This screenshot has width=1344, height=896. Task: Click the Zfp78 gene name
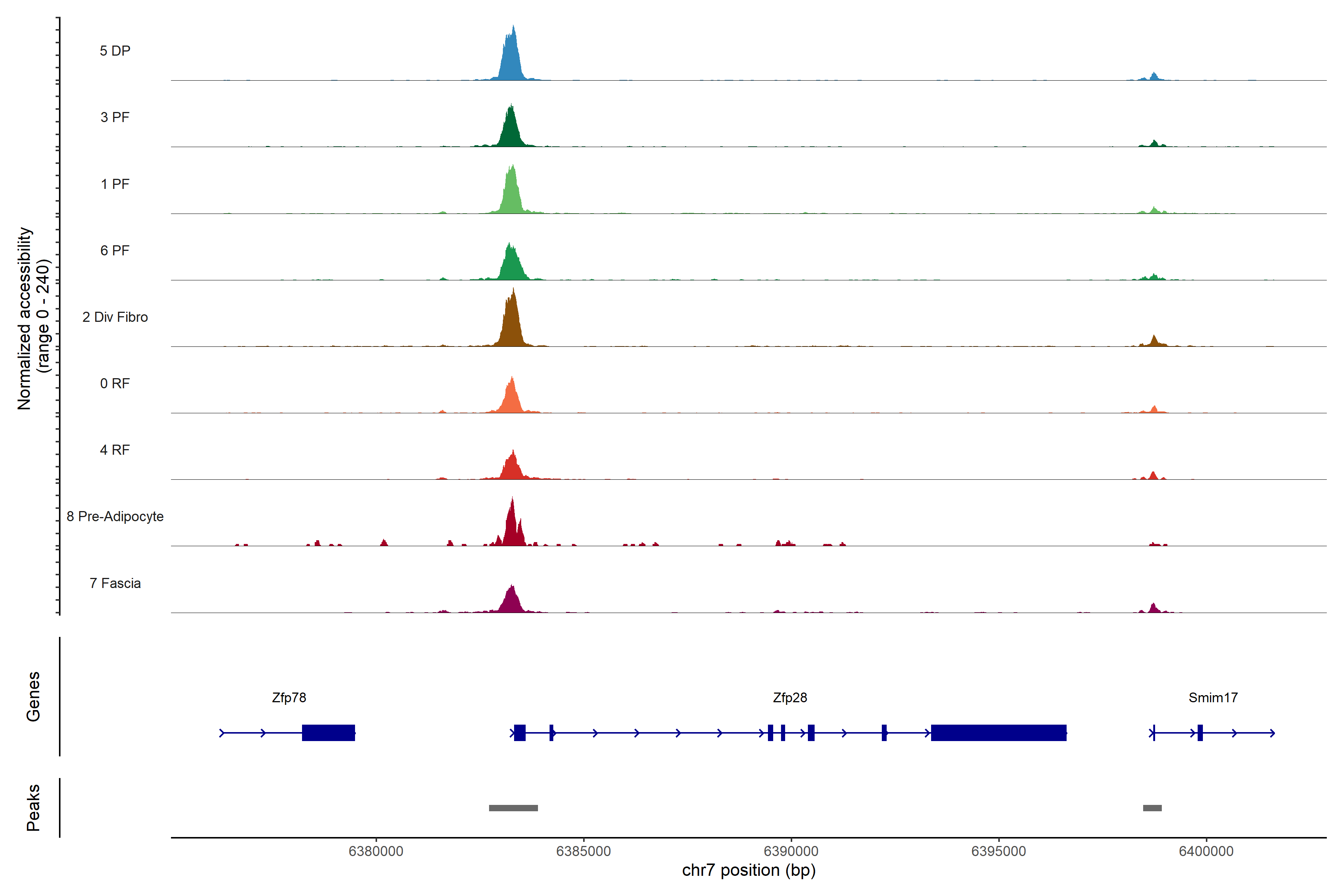(x=289, y=698)
